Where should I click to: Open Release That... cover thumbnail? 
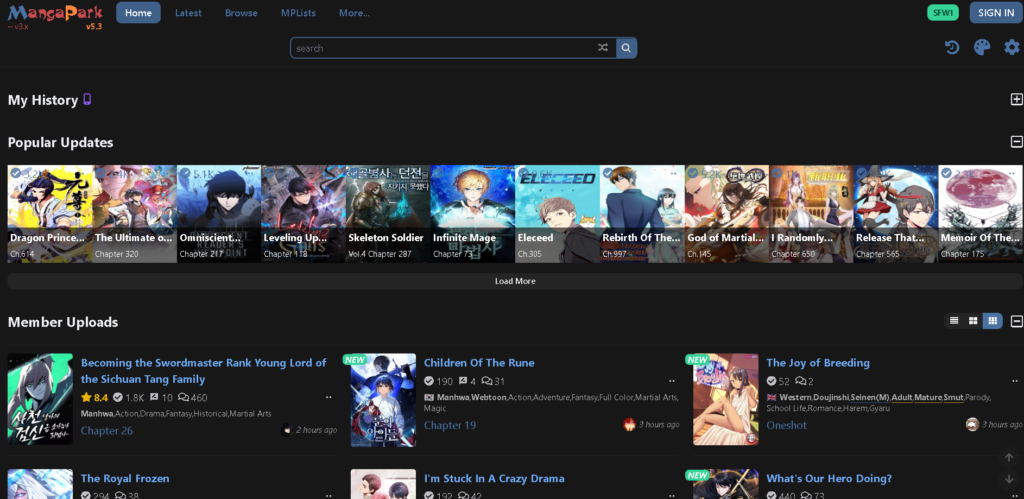[x=896, y=214]
